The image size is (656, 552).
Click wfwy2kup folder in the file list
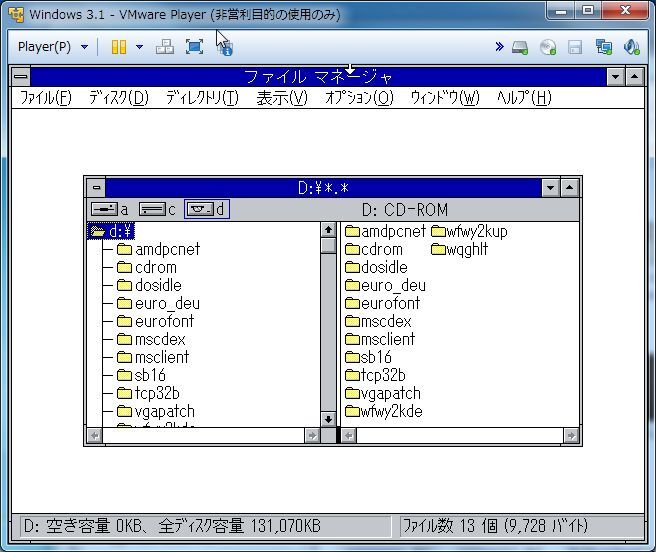pyautogui.click(x=469, y=231)
